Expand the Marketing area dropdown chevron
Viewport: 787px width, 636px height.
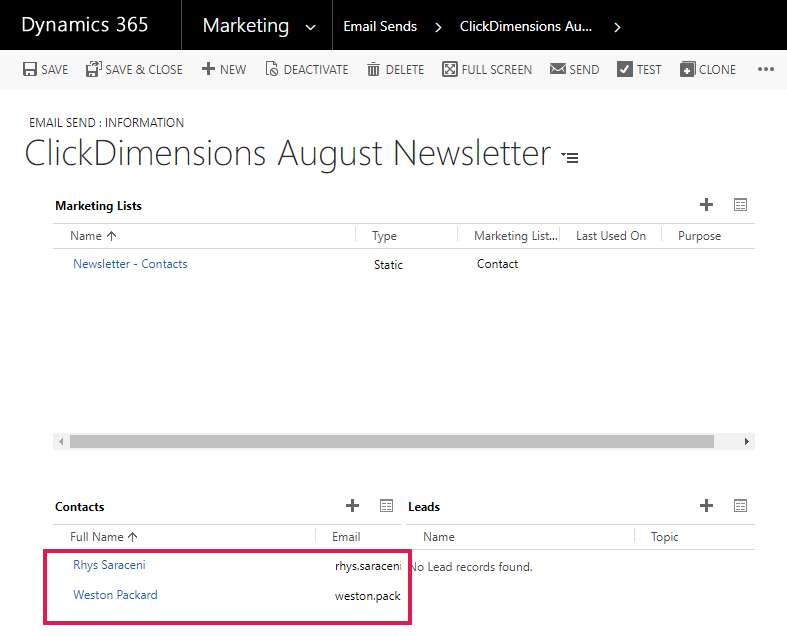(x=311, y=27)
